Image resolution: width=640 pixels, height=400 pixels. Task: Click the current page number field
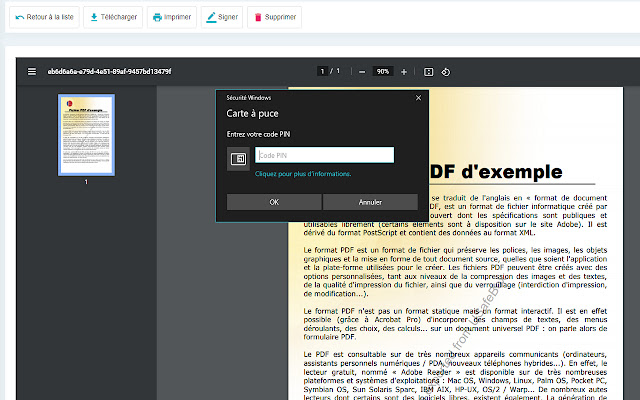tap(322, 71)
